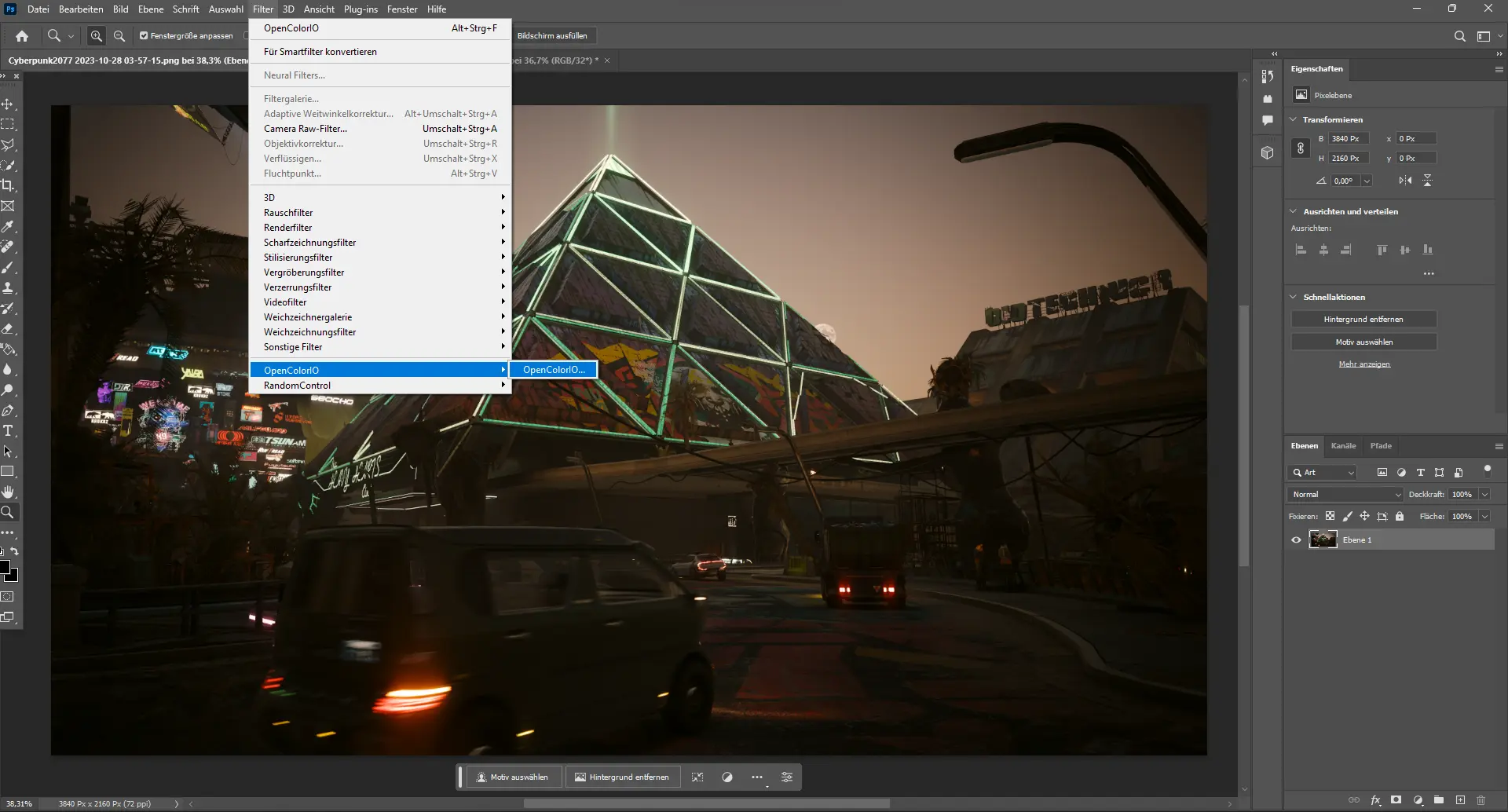Click Motiv auswählen in Eigenschaften panel
The width and height of the screenshot is (1508, 812).
[x=1363, y=342]
